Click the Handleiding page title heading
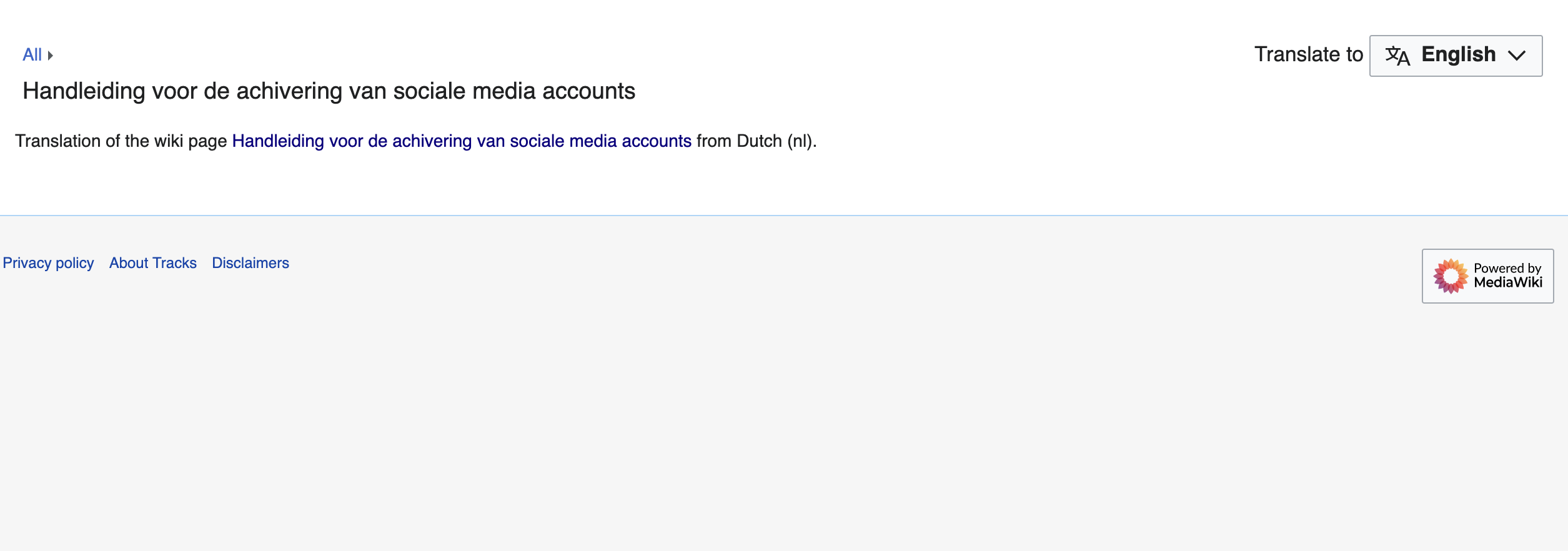This screenshot has height=551, width=1568. click(329, 91)
